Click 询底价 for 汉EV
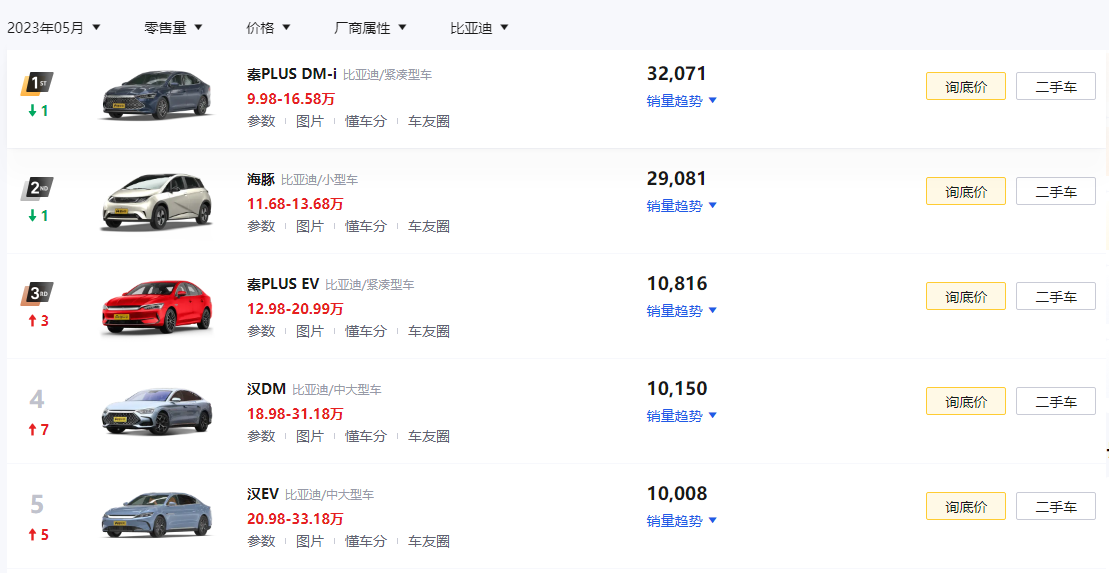 (x=965, y=506)
